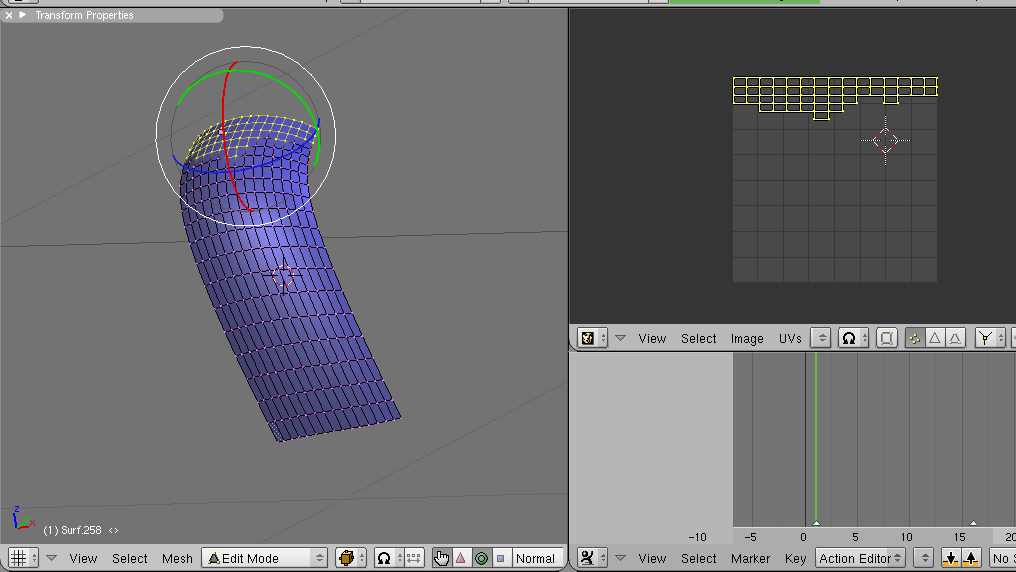
Task: Open the UV pivot point selector
Action: click(853, 338)
